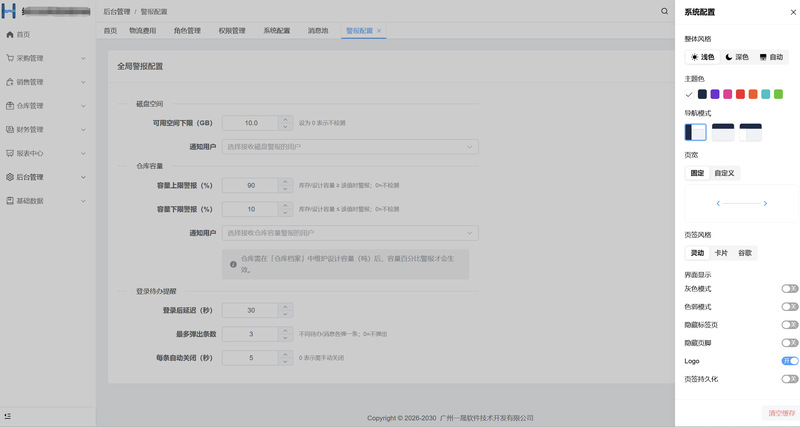
Task: Select 谷歌 tab style
Action: click(745, 253)
